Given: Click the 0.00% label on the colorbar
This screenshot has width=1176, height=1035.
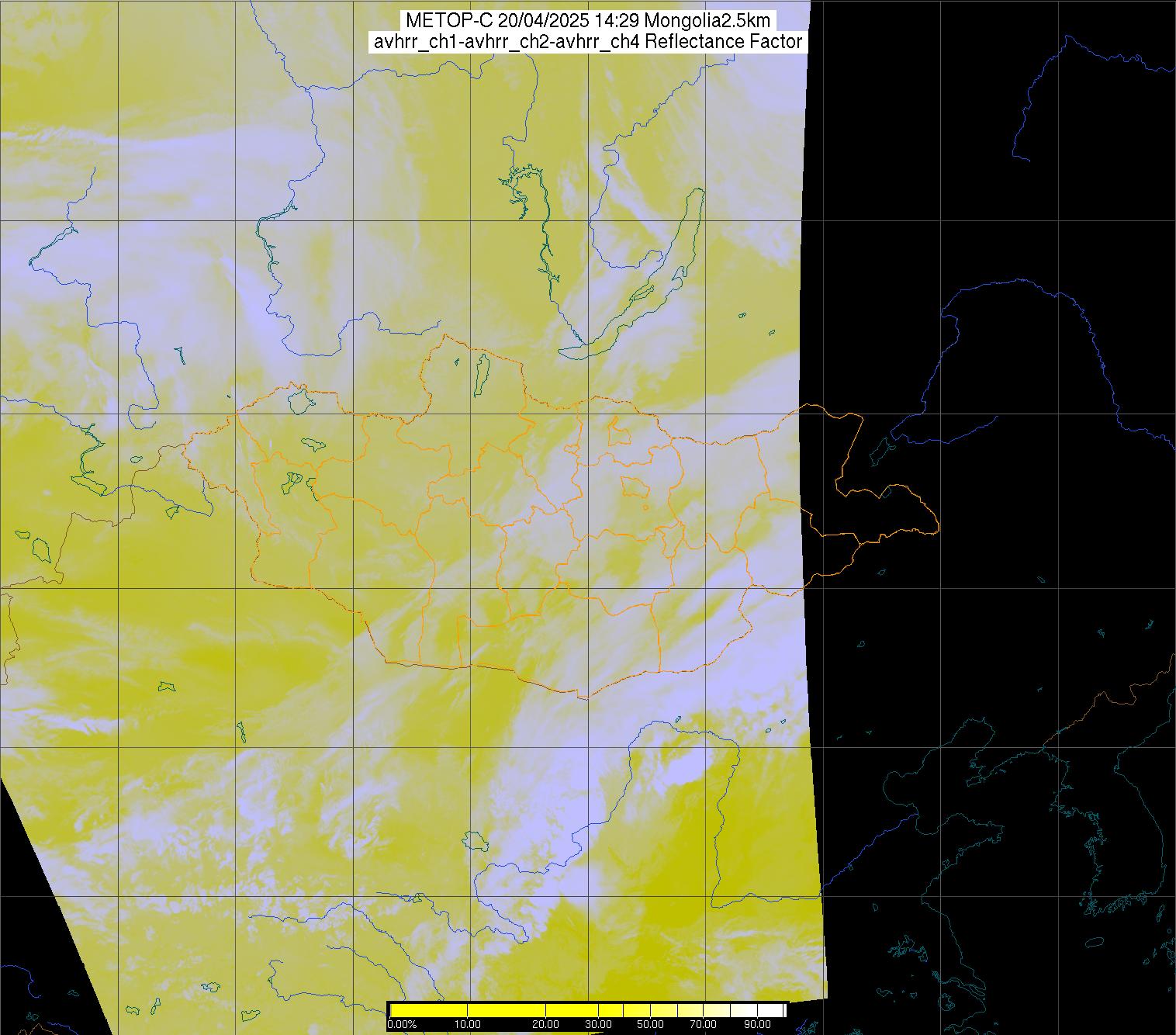Looking at the screenshot, I should [x=401, y=1025].
